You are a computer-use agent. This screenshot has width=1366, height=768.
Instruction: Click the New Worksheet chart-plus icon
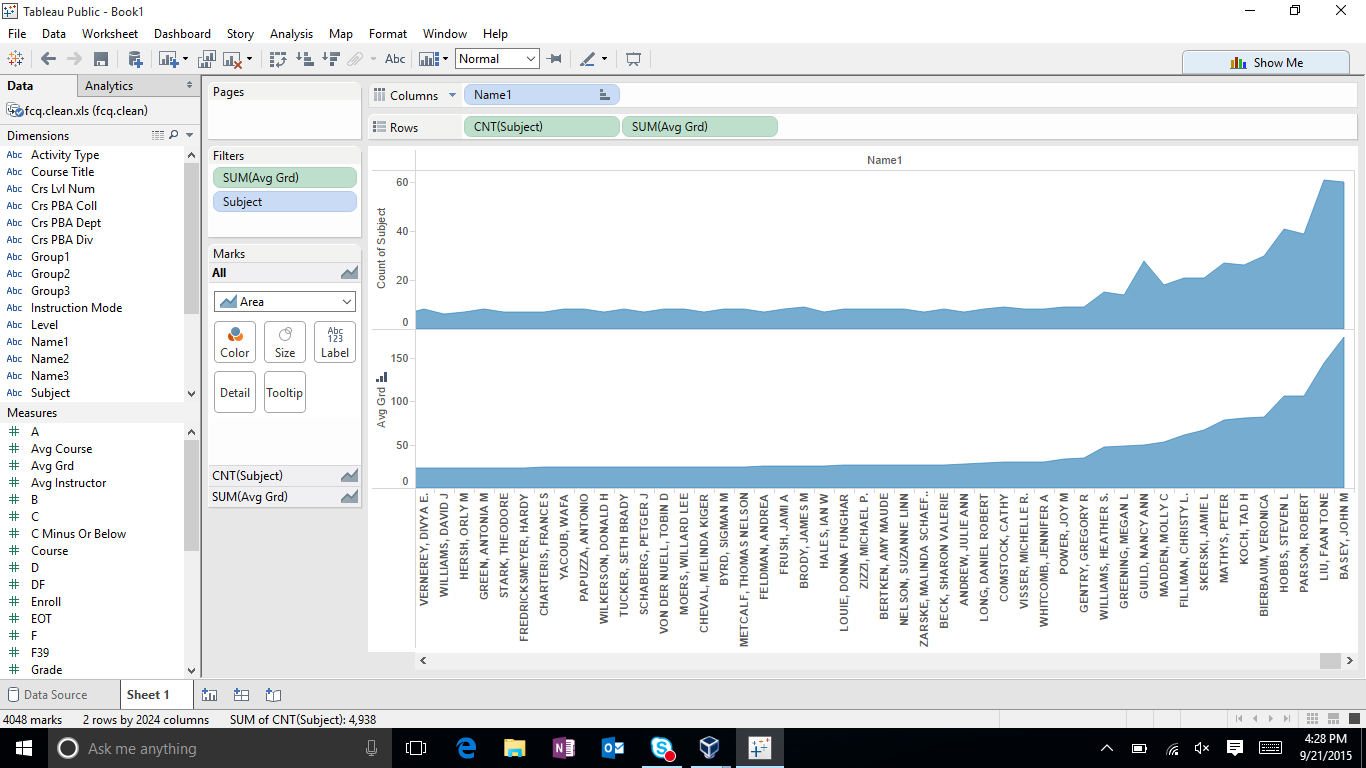[167, 59]
